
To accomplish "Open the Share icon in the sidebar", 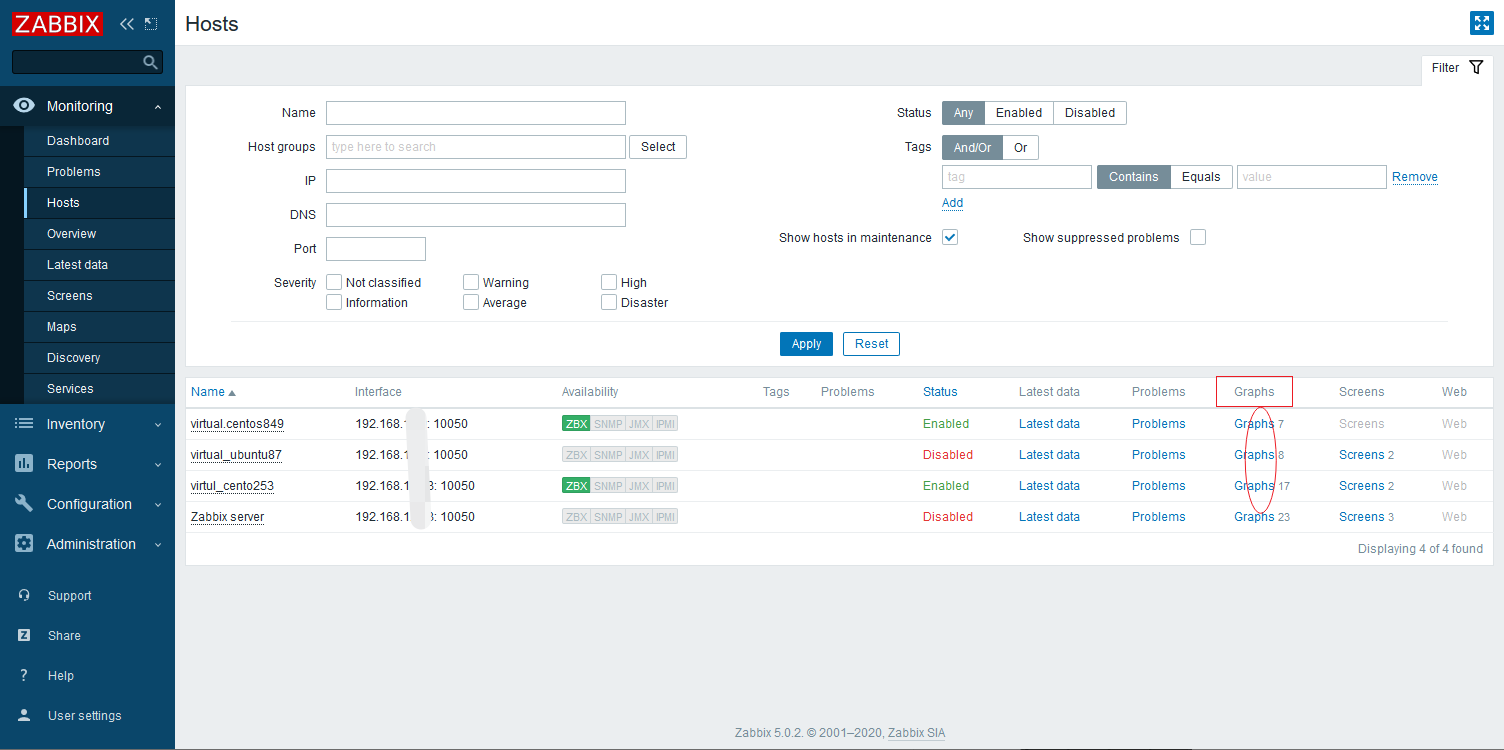I will pos(23,635).
